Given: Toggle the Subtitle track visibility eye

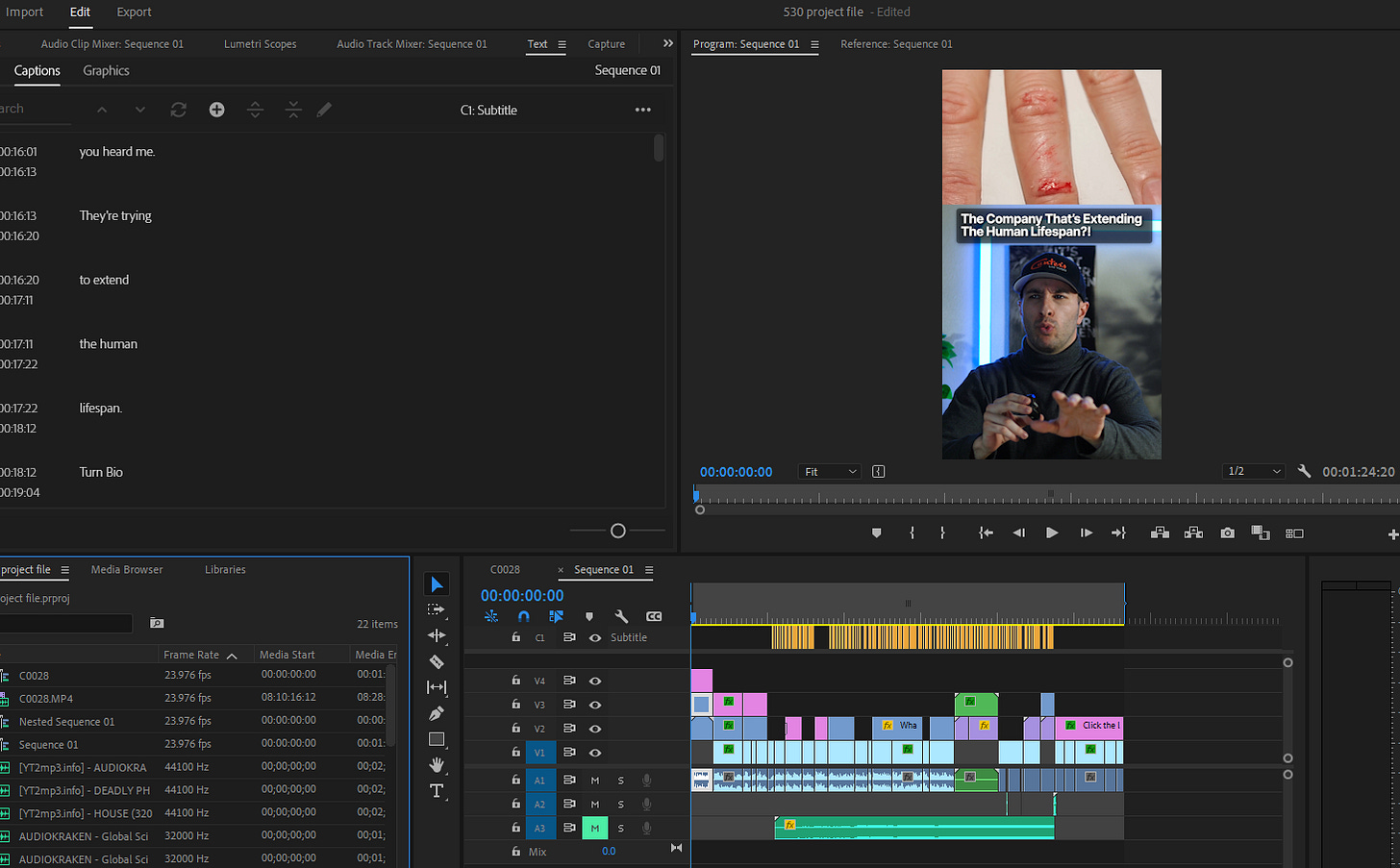Looking at the screenshot, I should [x=595, y=638].
